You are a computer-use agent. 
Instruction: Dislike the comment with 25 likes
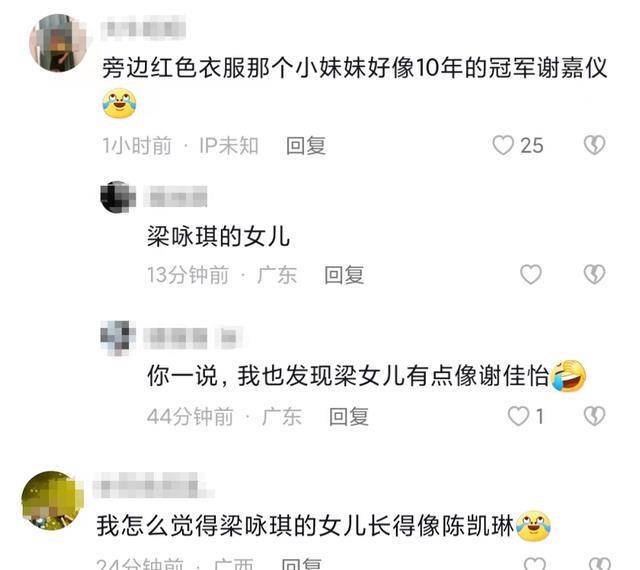point(594,145)
